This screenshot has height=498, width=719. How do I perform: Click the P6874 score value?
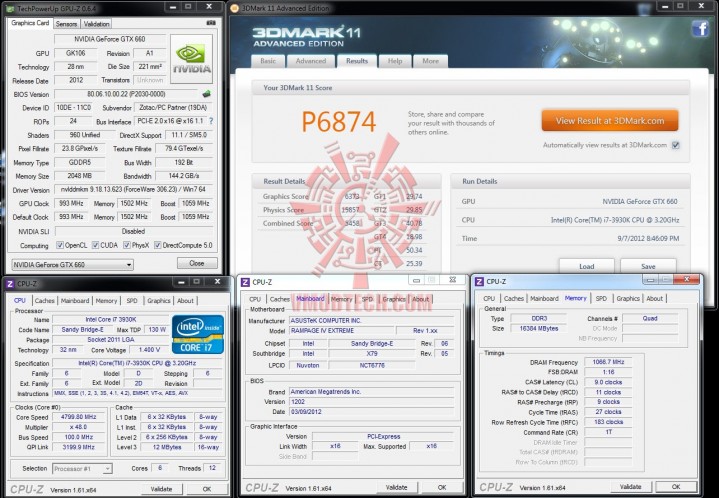coord(338,122)
